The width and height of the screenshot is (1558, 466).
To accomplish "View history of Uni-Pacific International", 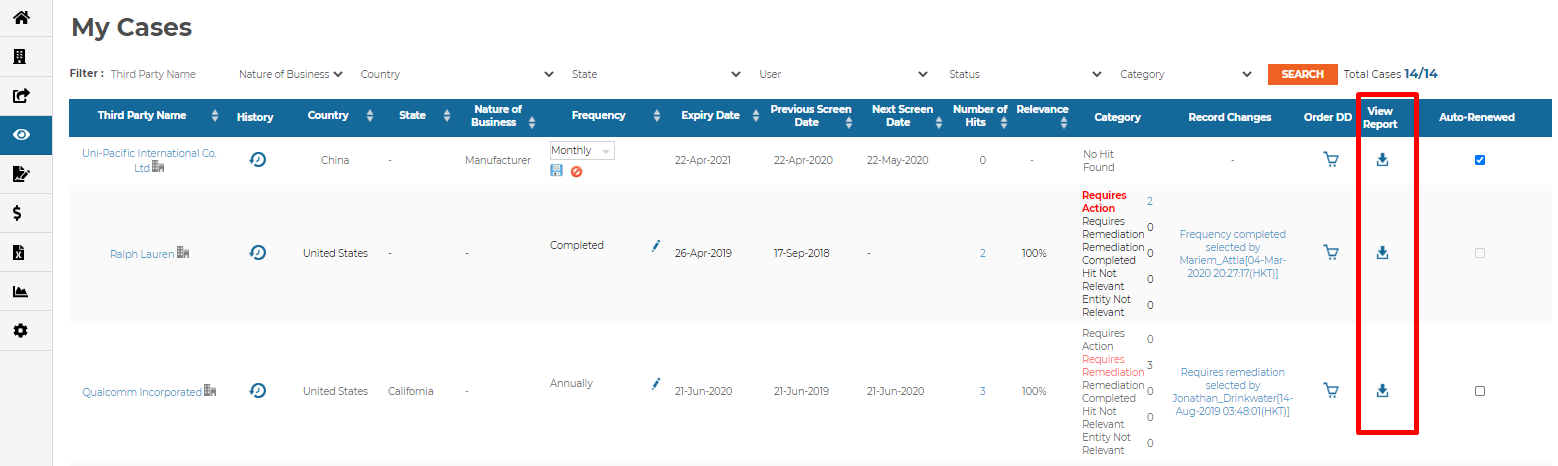I will pos(257,160).
